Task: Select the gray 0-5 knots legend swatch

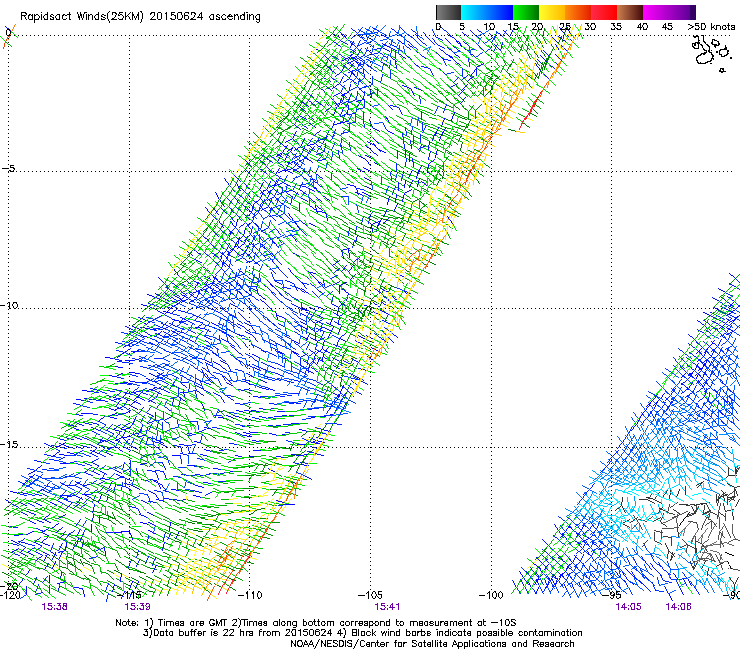Action: pos(448,12)
